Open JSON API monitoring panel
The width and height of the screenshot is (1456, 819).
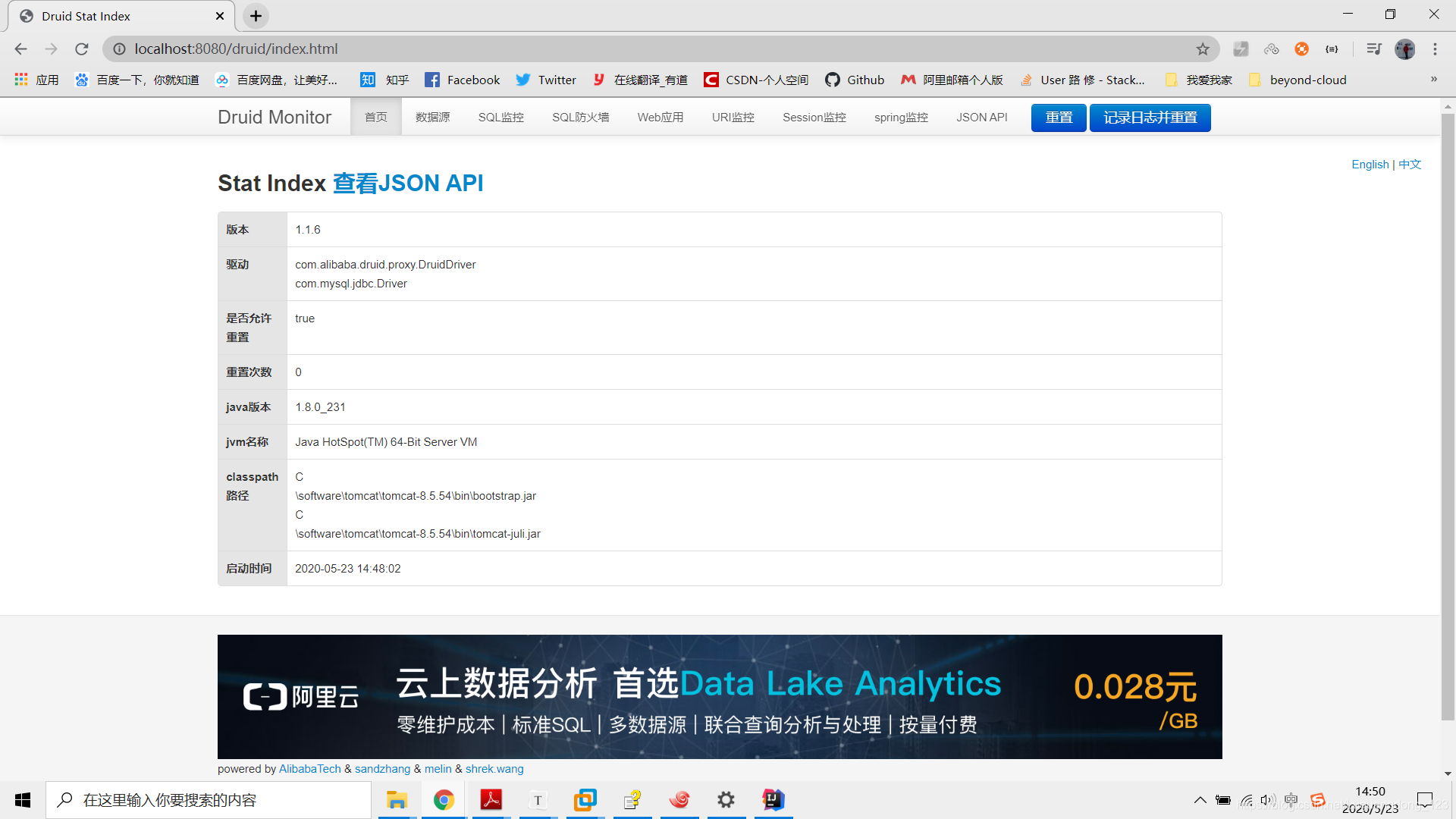981,117
